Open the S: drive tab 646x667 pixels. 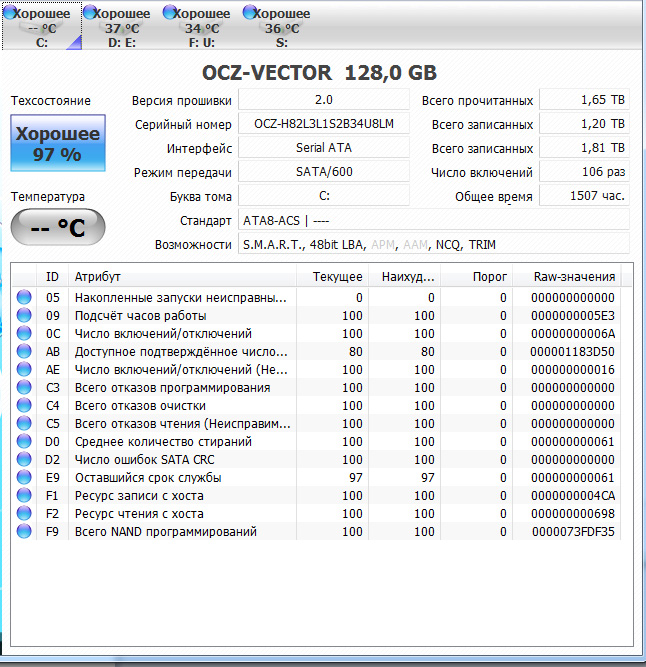[282, 26]
